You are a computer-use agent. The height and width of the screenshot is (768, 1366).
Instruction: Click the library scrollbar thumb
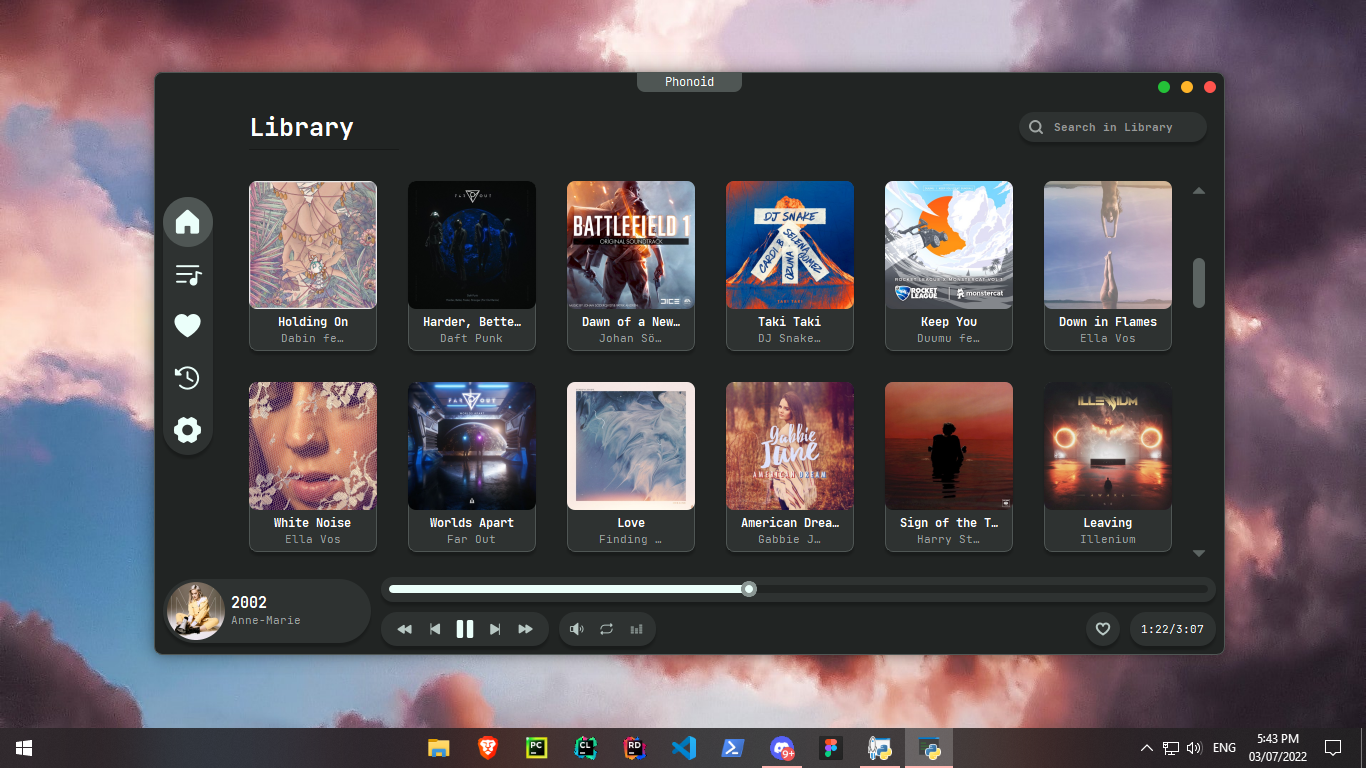[x=1199, y=283]
